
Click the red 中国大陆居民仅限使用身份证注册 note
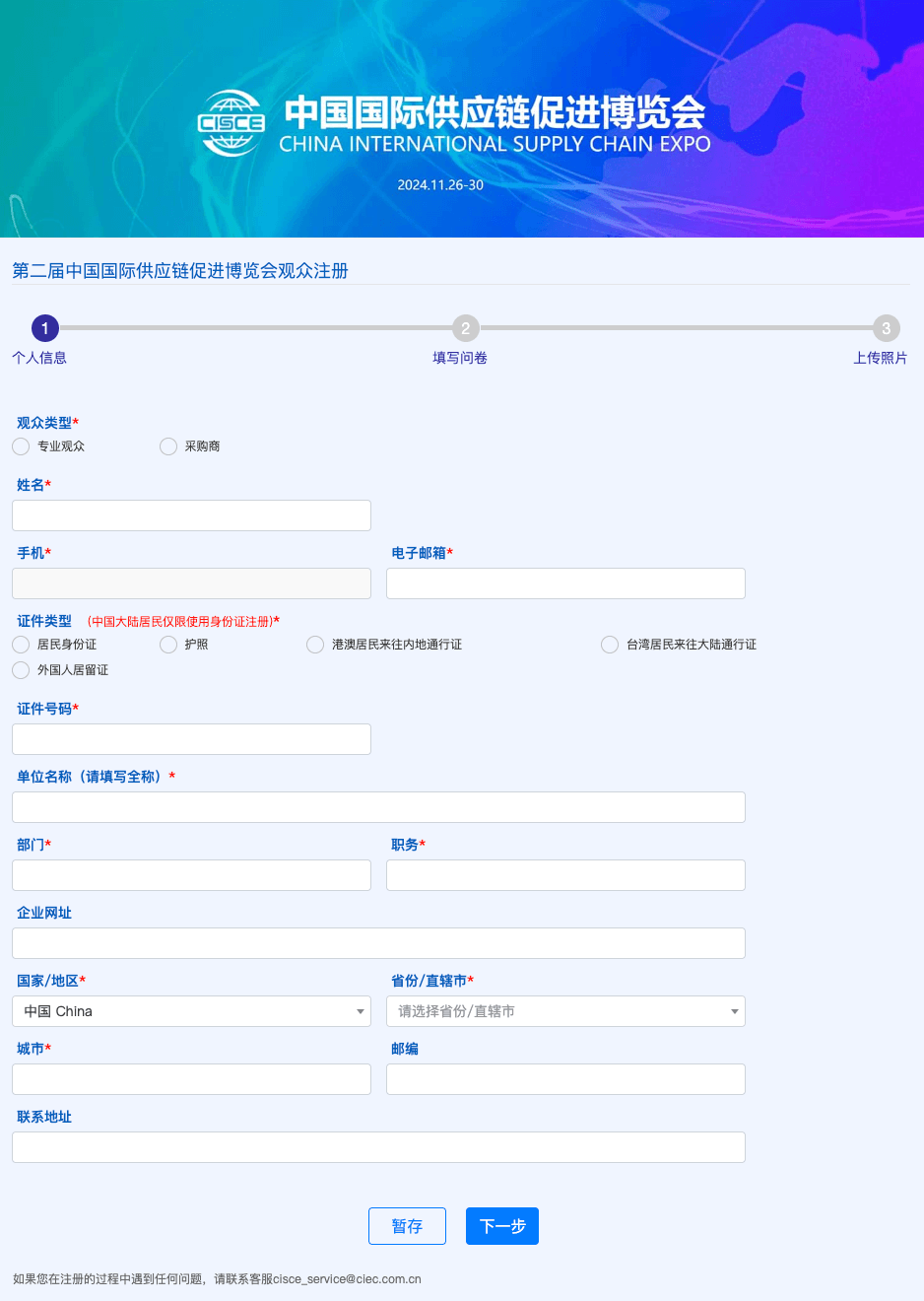point(180,621)
